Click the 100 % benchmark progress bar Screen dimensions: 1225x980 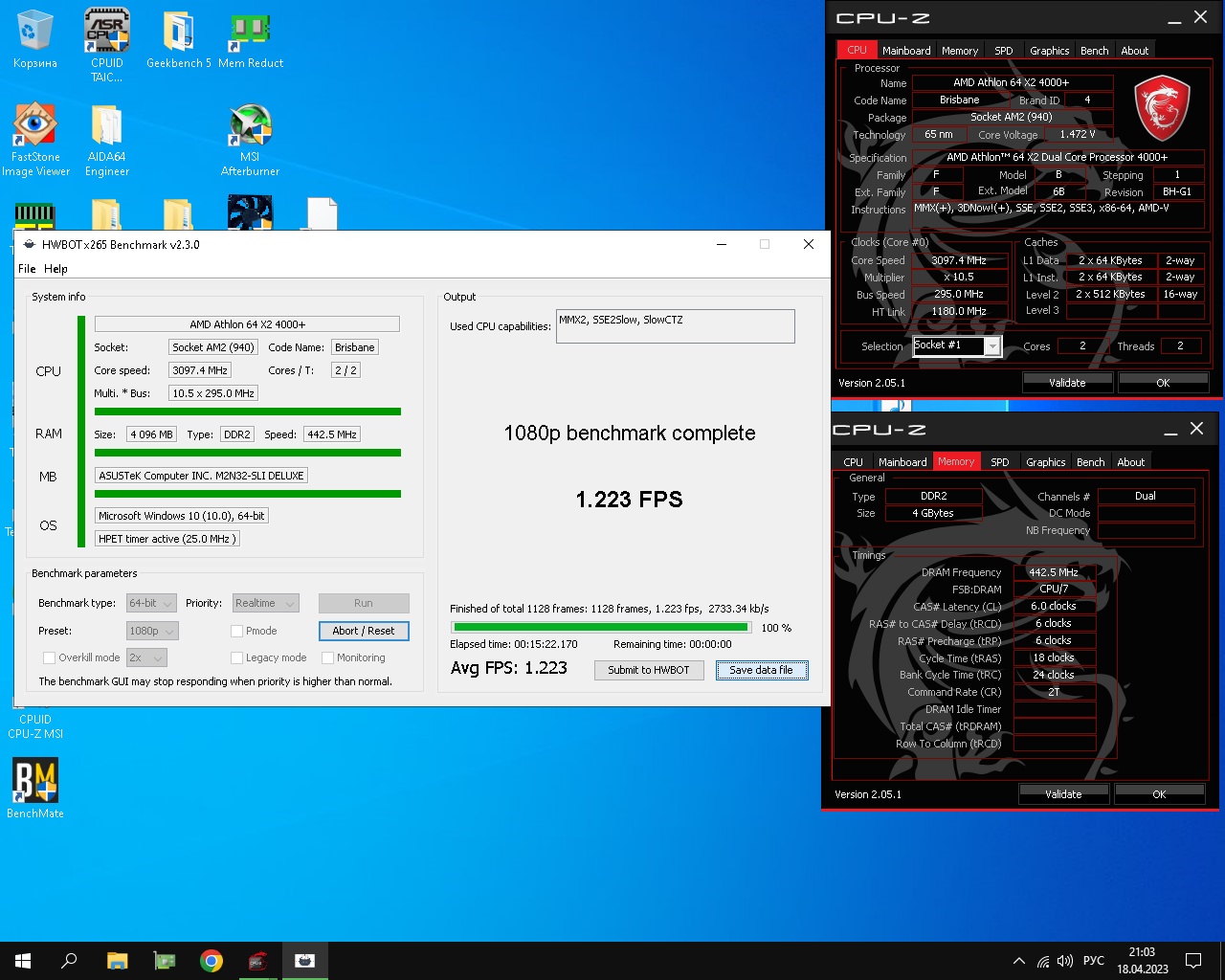point(601,628)
